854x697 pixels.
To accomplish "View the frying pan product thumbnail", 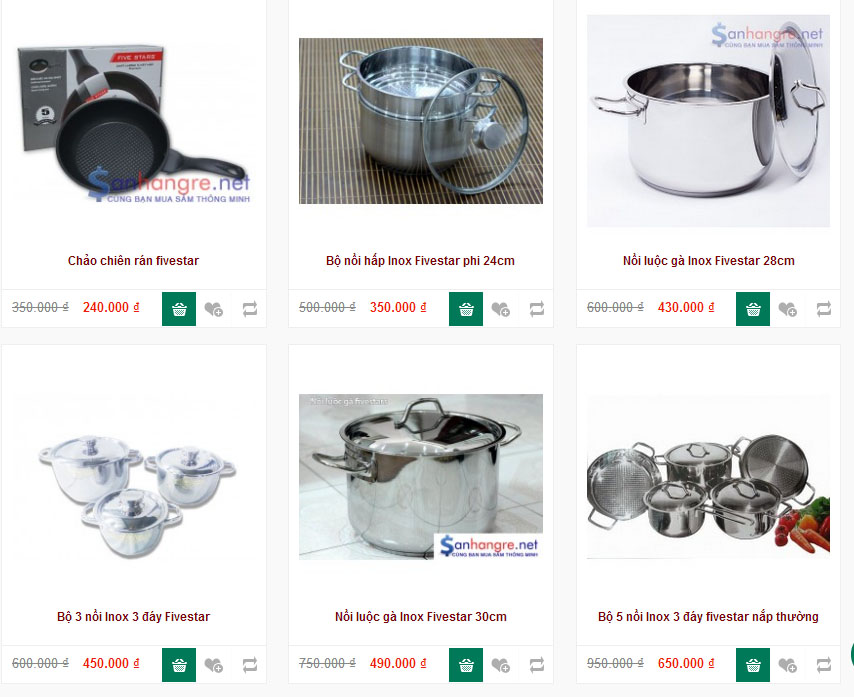I will [134, 125].
